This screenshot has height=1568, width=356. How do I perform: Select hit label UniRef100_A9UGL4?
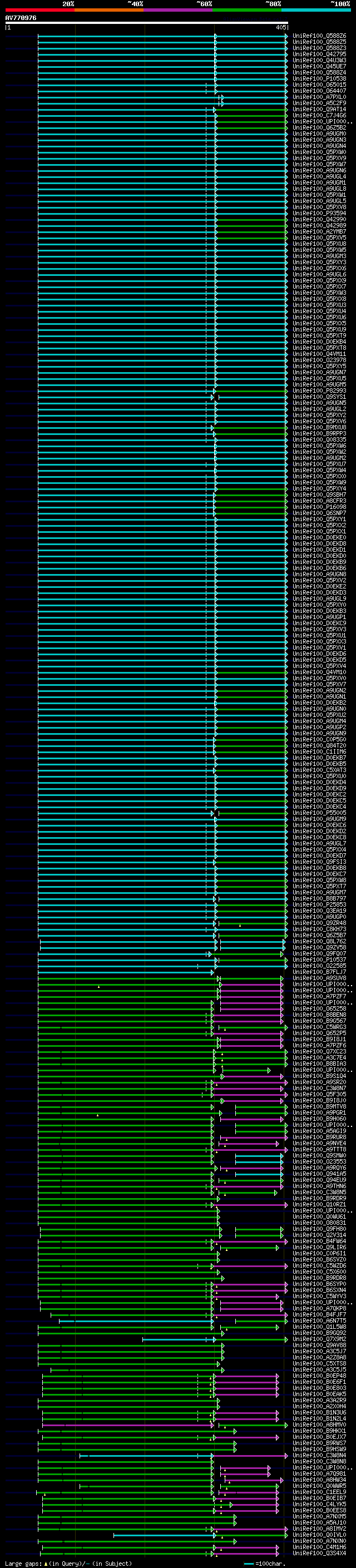[x=319, y=176]
